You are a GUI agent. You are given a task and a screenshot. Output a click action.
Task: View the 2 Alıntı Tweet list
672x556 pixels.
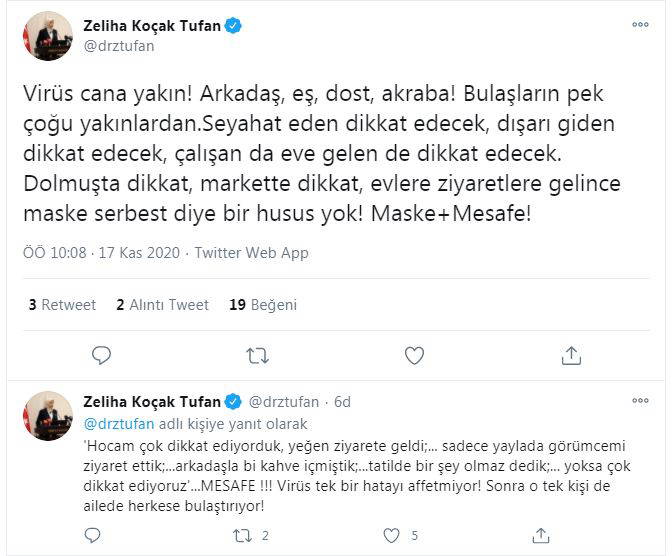[x=162, y=305]
